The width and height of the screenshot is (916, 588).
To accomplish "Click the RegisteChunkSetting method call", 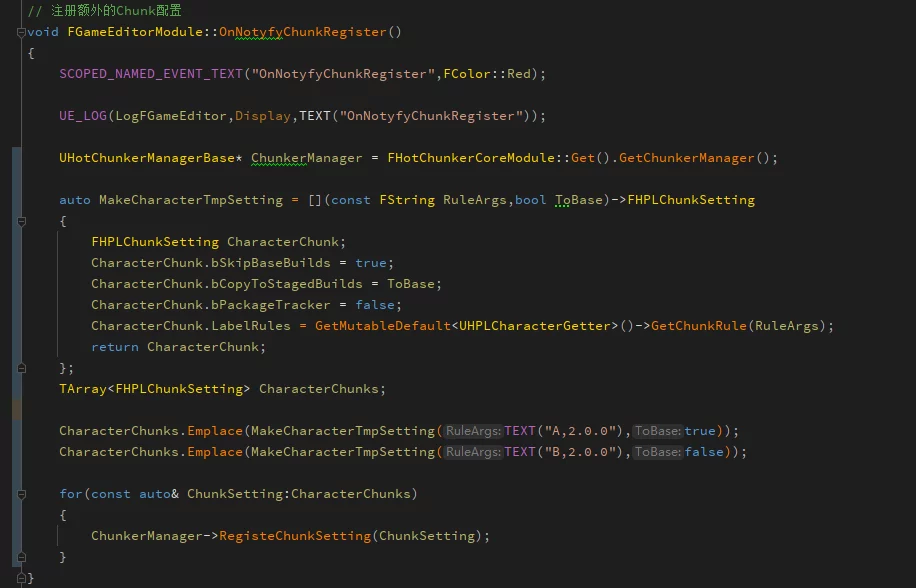I will click(295, 536).
